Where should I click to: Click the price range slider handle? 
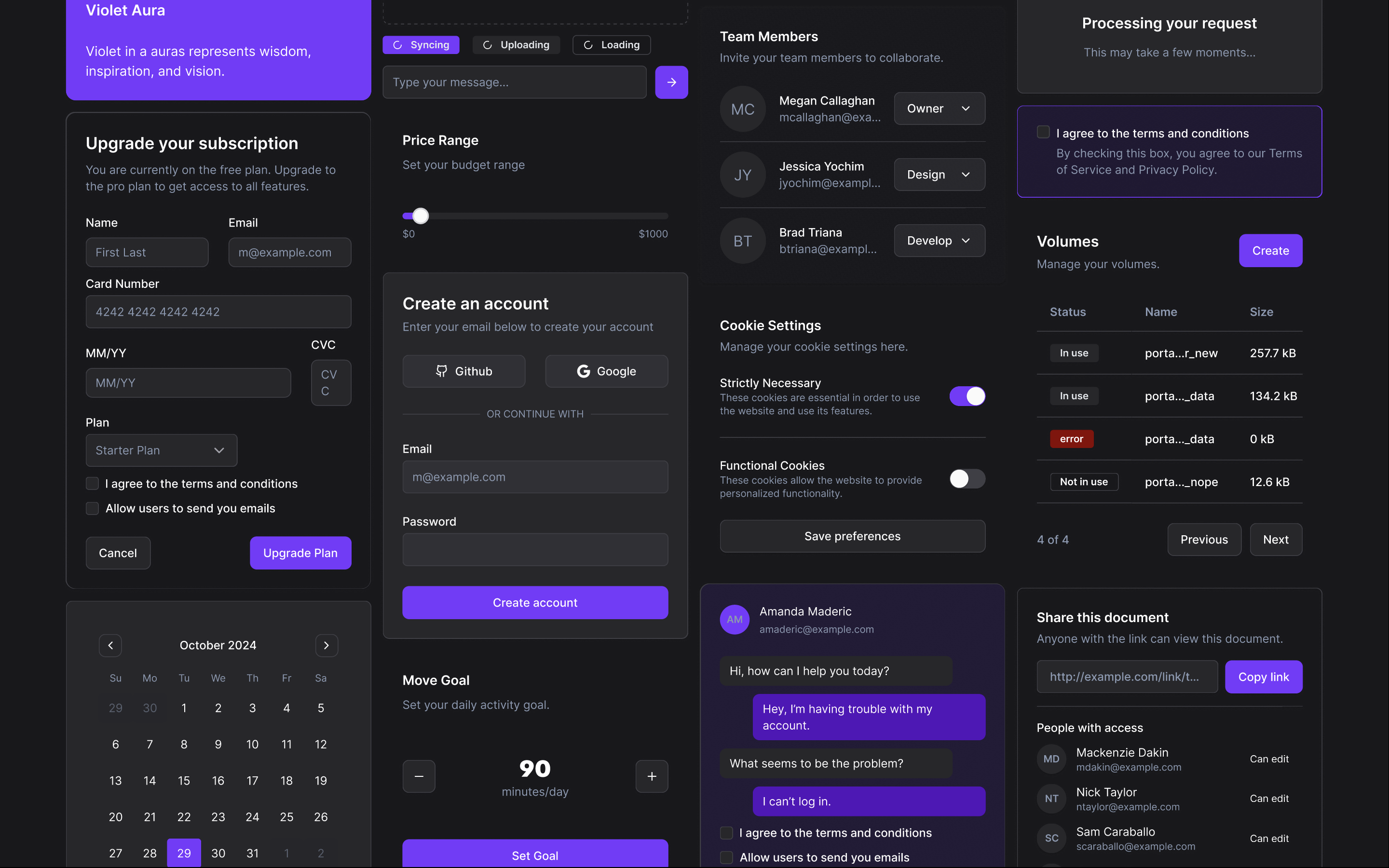[x=421, y=216]
